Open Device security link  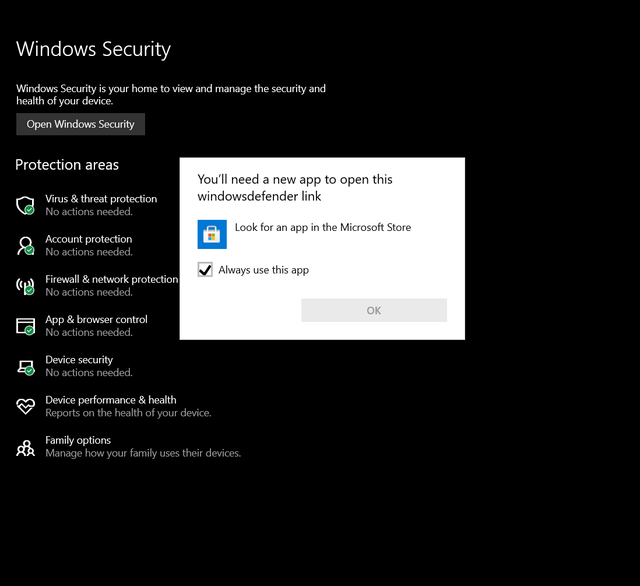[79, 360]
